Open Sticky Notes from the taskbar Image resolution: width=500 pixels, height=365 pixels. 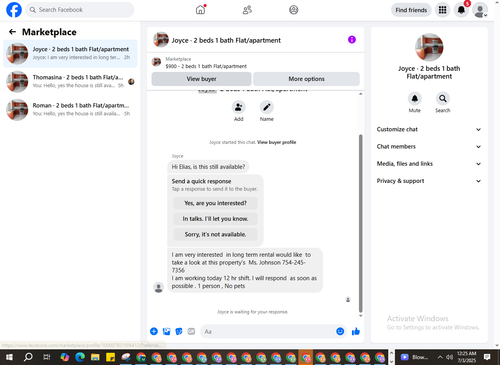point(110,357)
